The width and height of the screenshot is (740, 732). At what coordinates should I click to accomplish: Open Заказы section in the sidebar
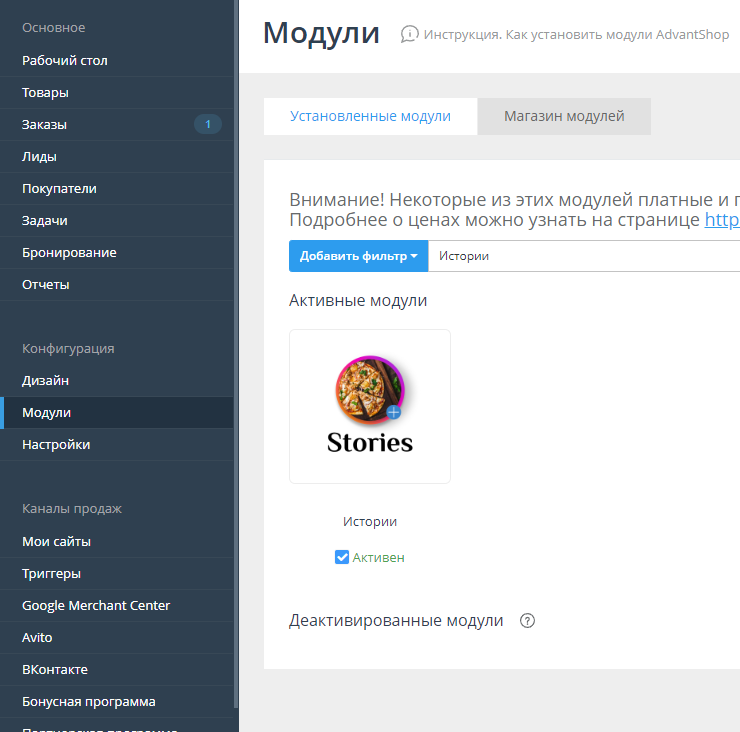coord(44,125)
